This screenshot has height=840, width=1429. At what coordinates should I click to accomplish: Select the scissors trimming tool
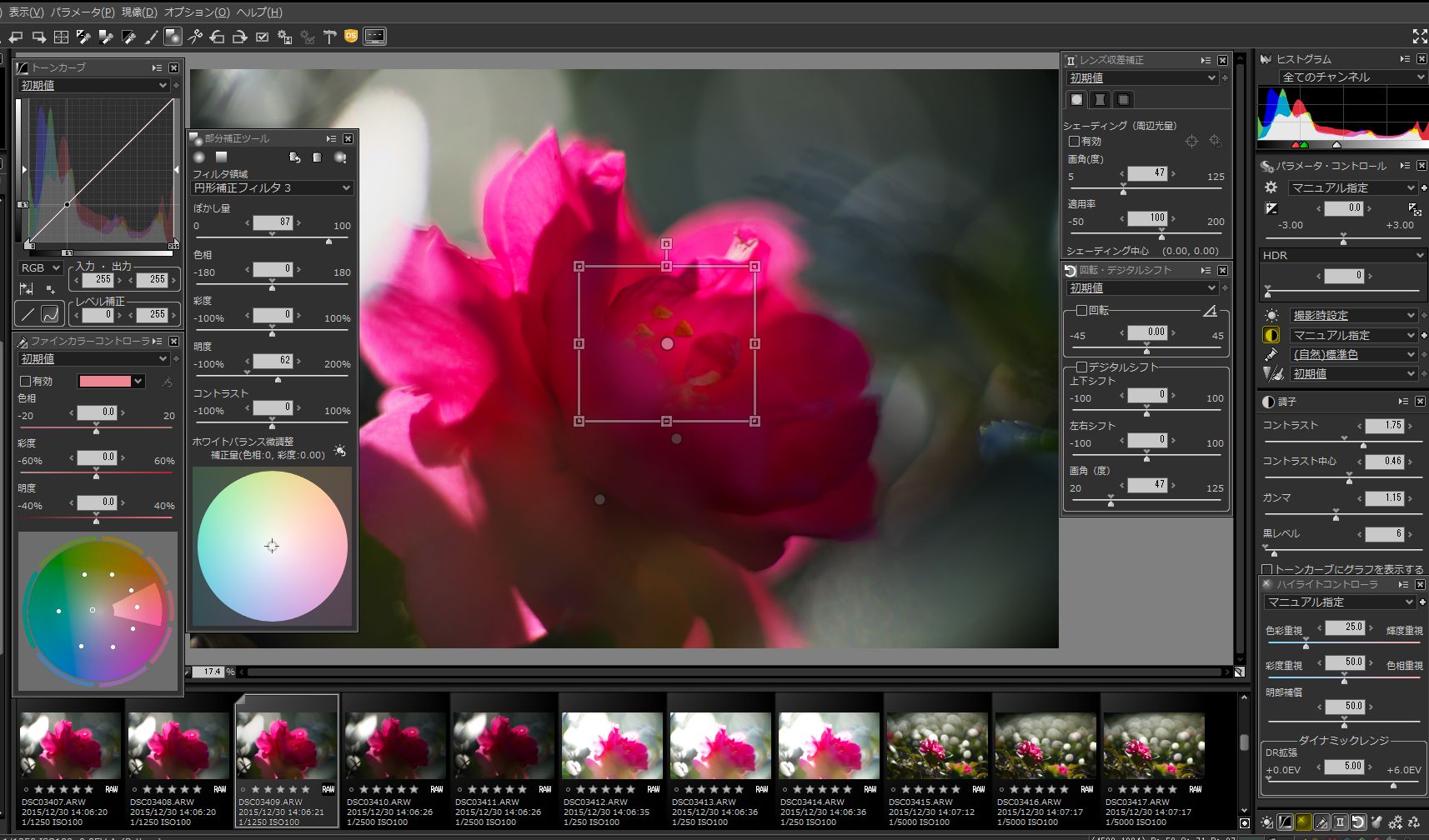[195, 37]
